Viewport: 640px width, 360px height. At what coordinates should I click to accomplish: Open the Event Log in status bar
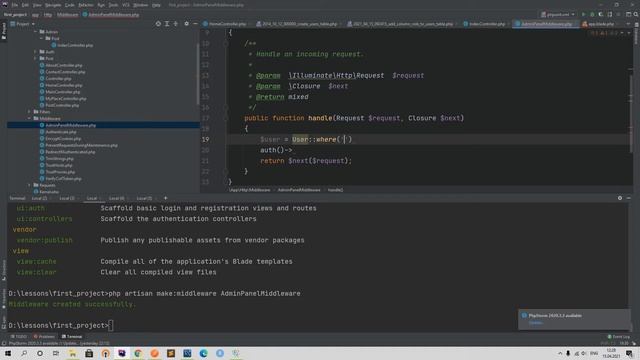619,337
